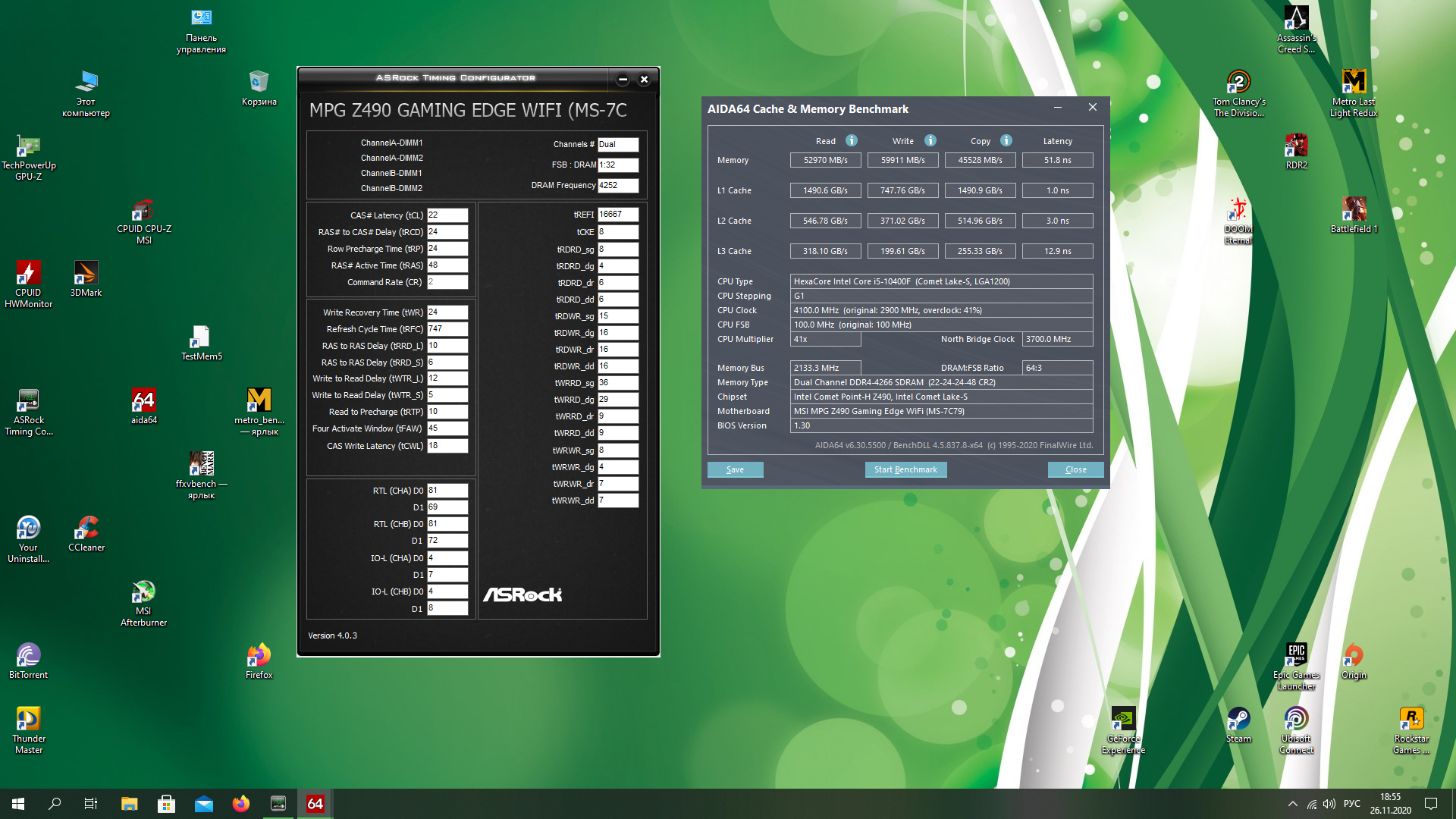Screen dimensions: 1456x819
Task: Click the Close button in AIDA64 benchmark
Action: (x=1075, y=469)
